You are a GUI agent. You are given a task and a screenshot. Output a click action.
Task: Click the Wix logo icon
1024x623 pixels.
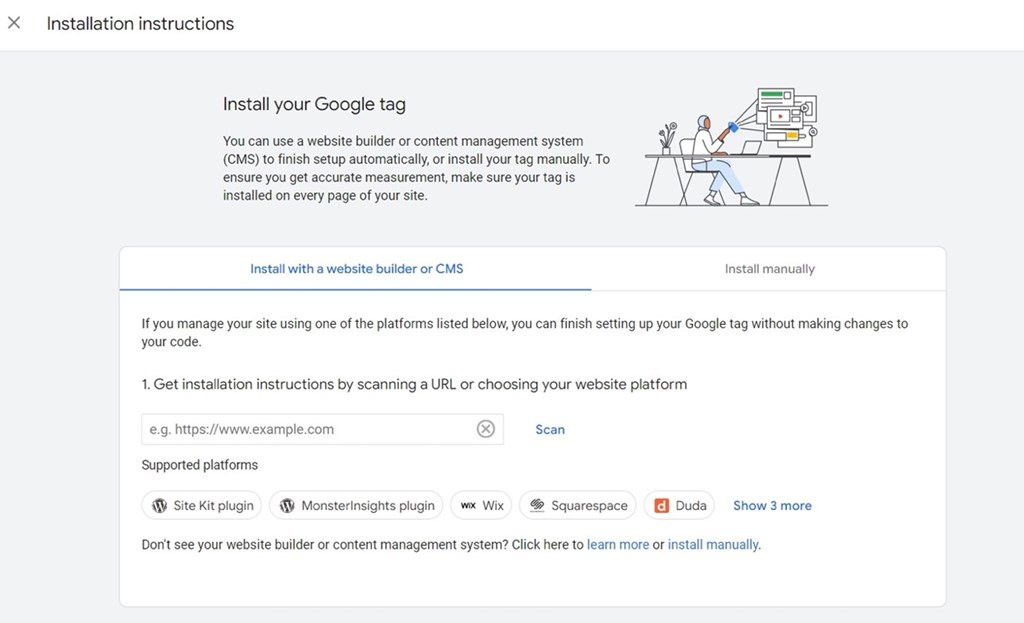click(x=468, y=505)
